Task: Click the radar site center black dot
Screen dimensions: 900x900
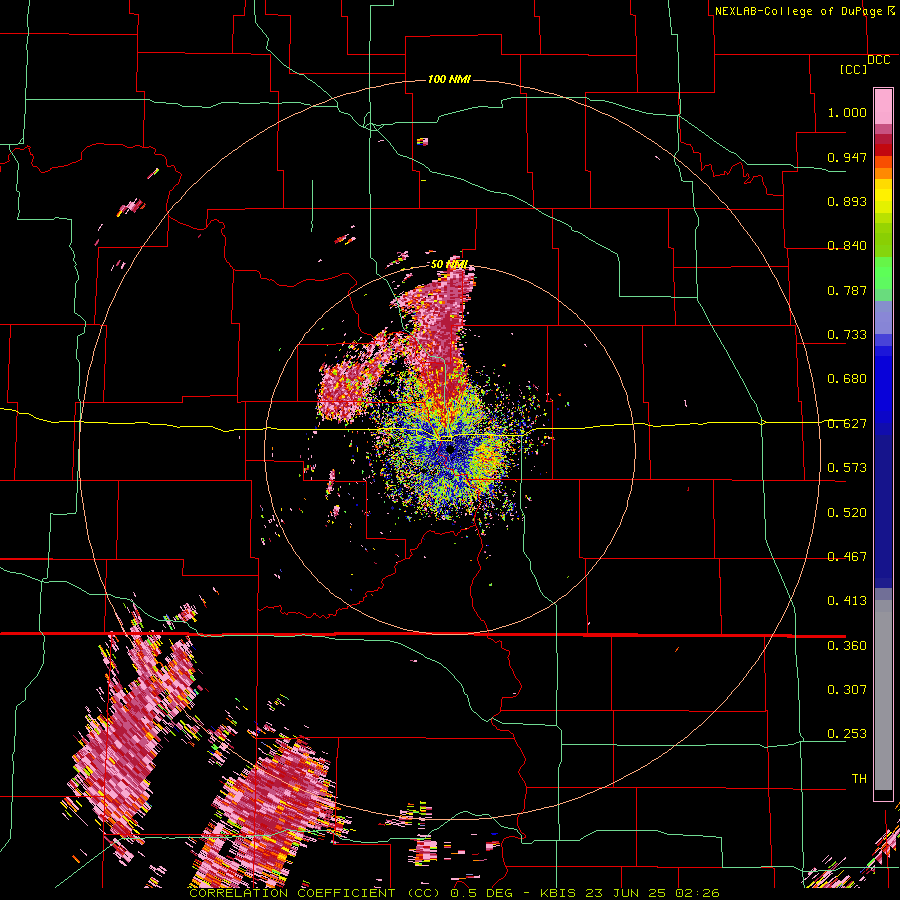Action: [x=451, y=449]
